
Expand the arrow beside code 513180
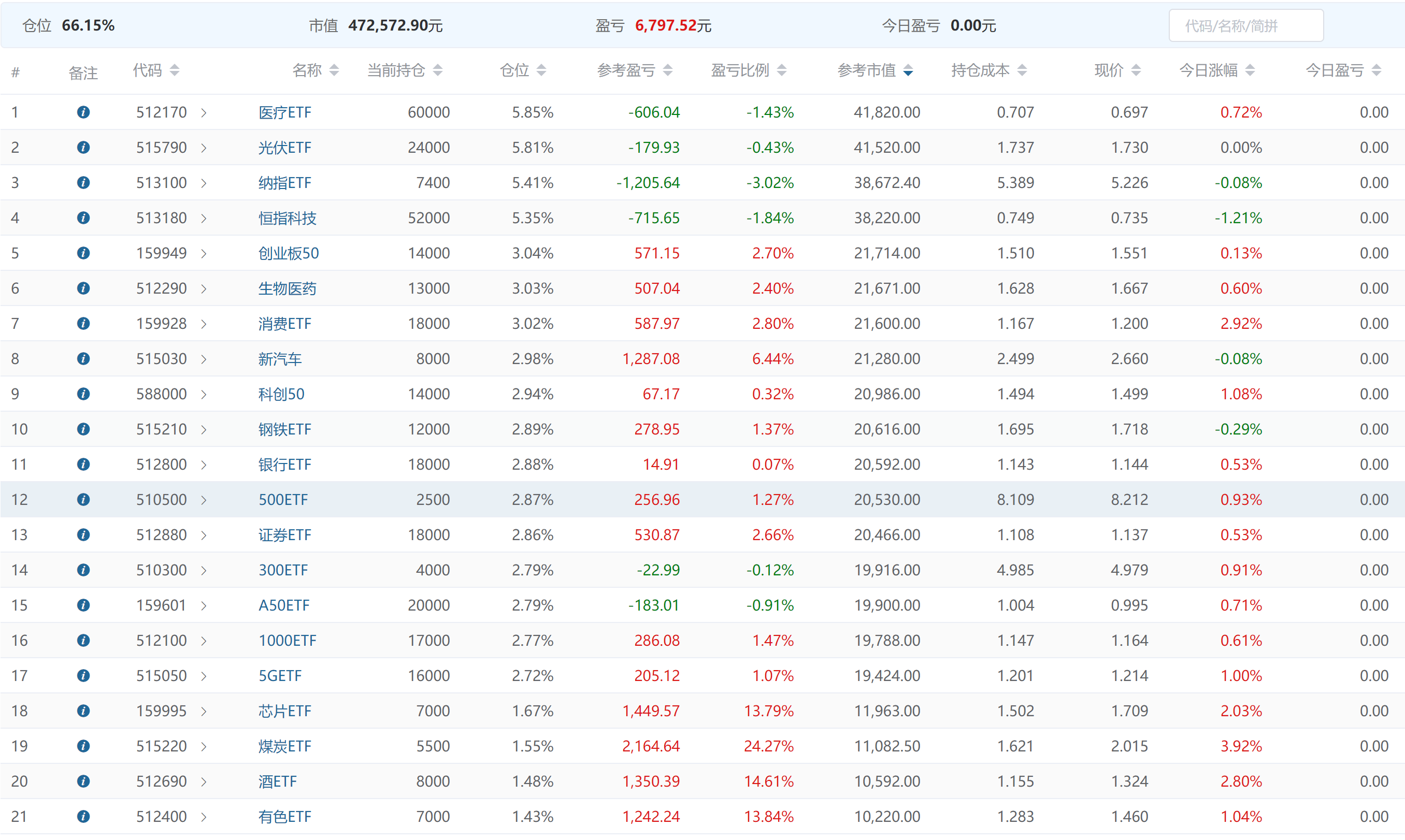pos(204,218)
